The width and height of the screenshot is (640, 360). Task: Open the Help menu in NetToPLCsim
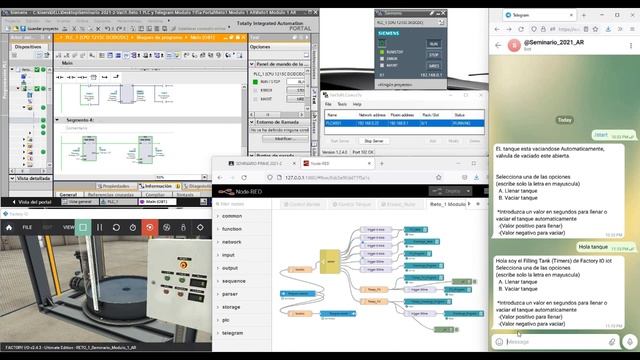(x=357, y=104)
